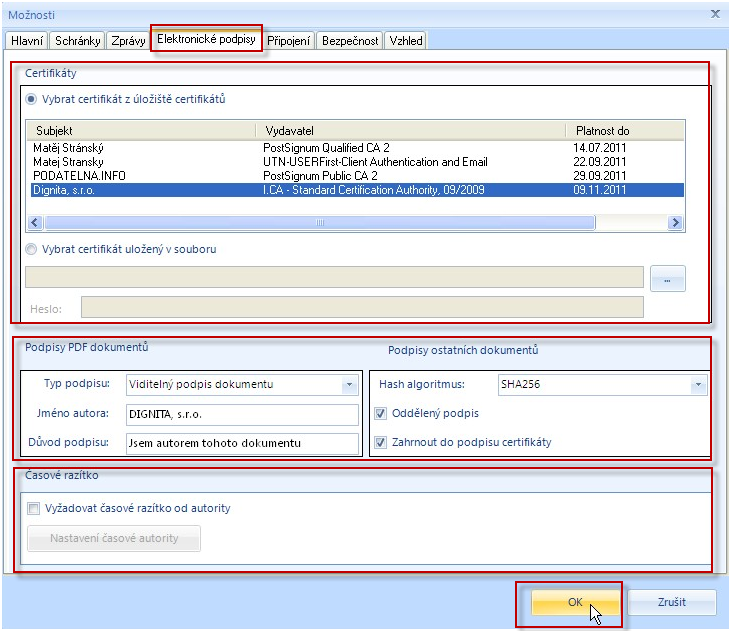Screen dimensions: 731x631
Task: Sort by the Vydavatel column header
Action: (411, 131)
